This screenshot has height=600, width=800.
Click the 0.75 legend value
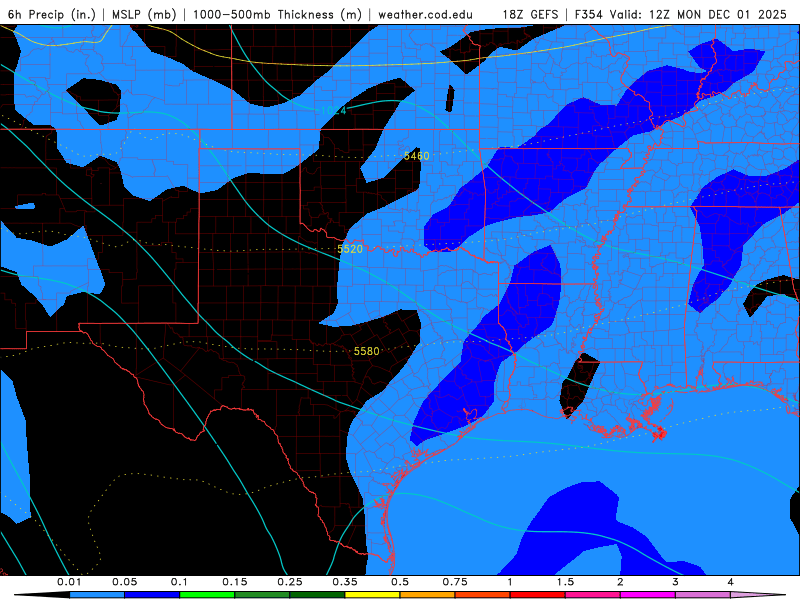tap(455, 582)
